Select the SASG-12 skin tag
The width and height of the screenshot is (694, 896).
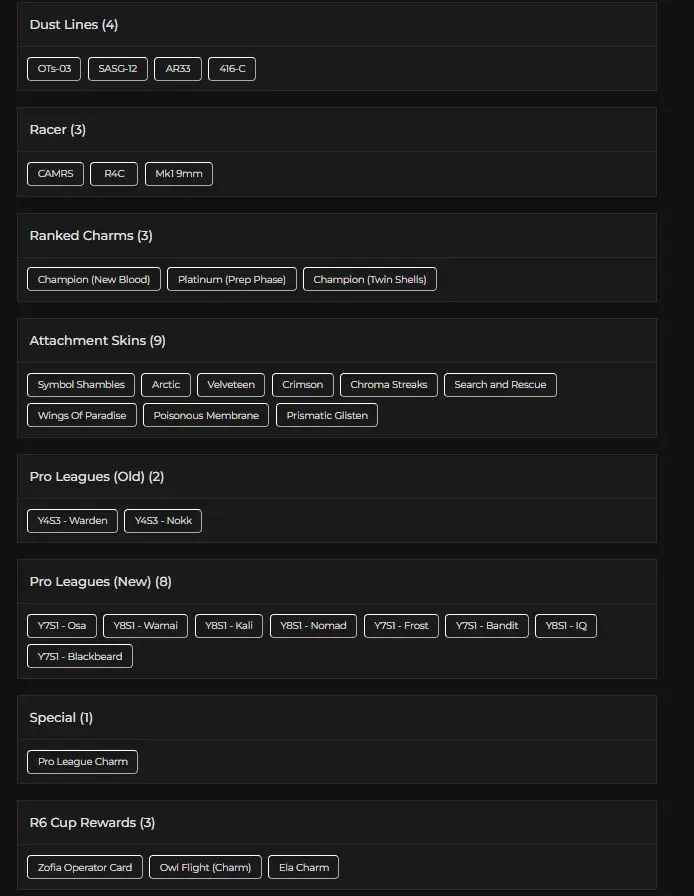tap(118, 69)
